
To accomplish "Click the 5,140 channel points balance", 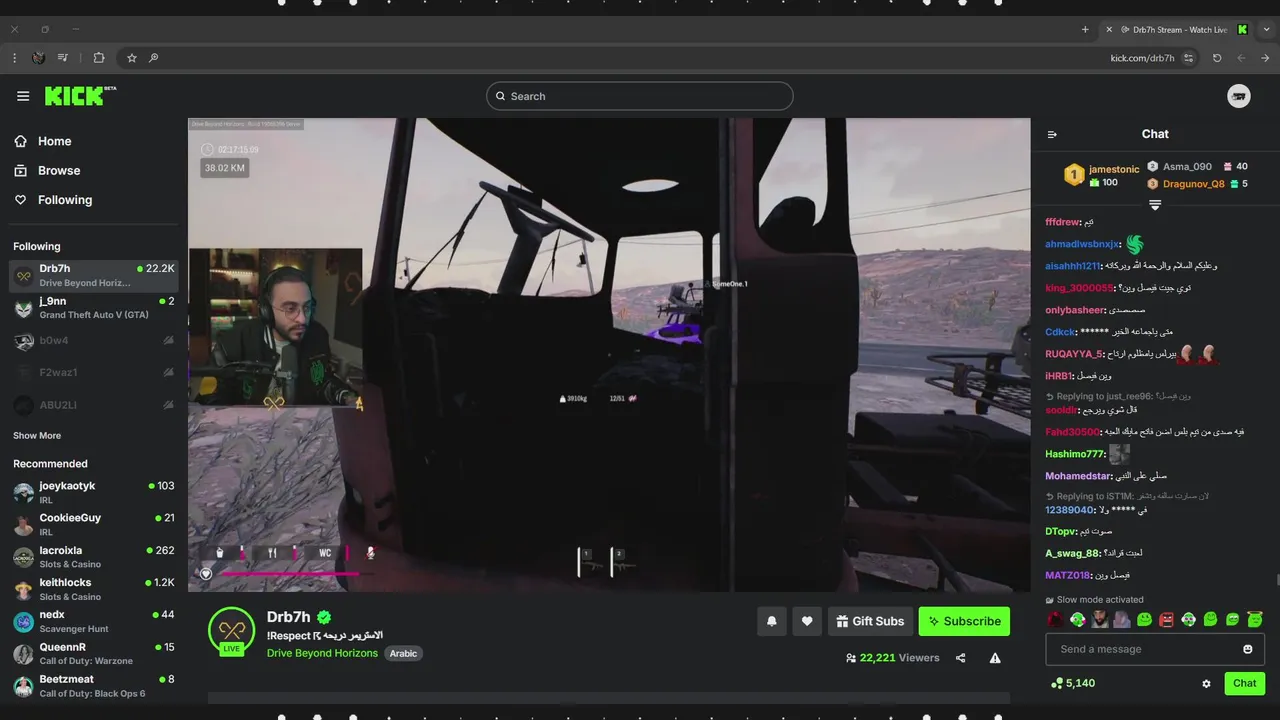I will click(x=1073, y=683).
